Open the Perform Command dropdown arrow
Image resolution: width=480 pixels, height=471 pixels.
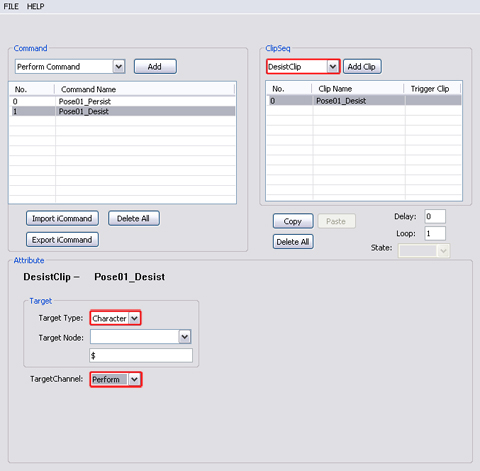(x=119, y=67)
